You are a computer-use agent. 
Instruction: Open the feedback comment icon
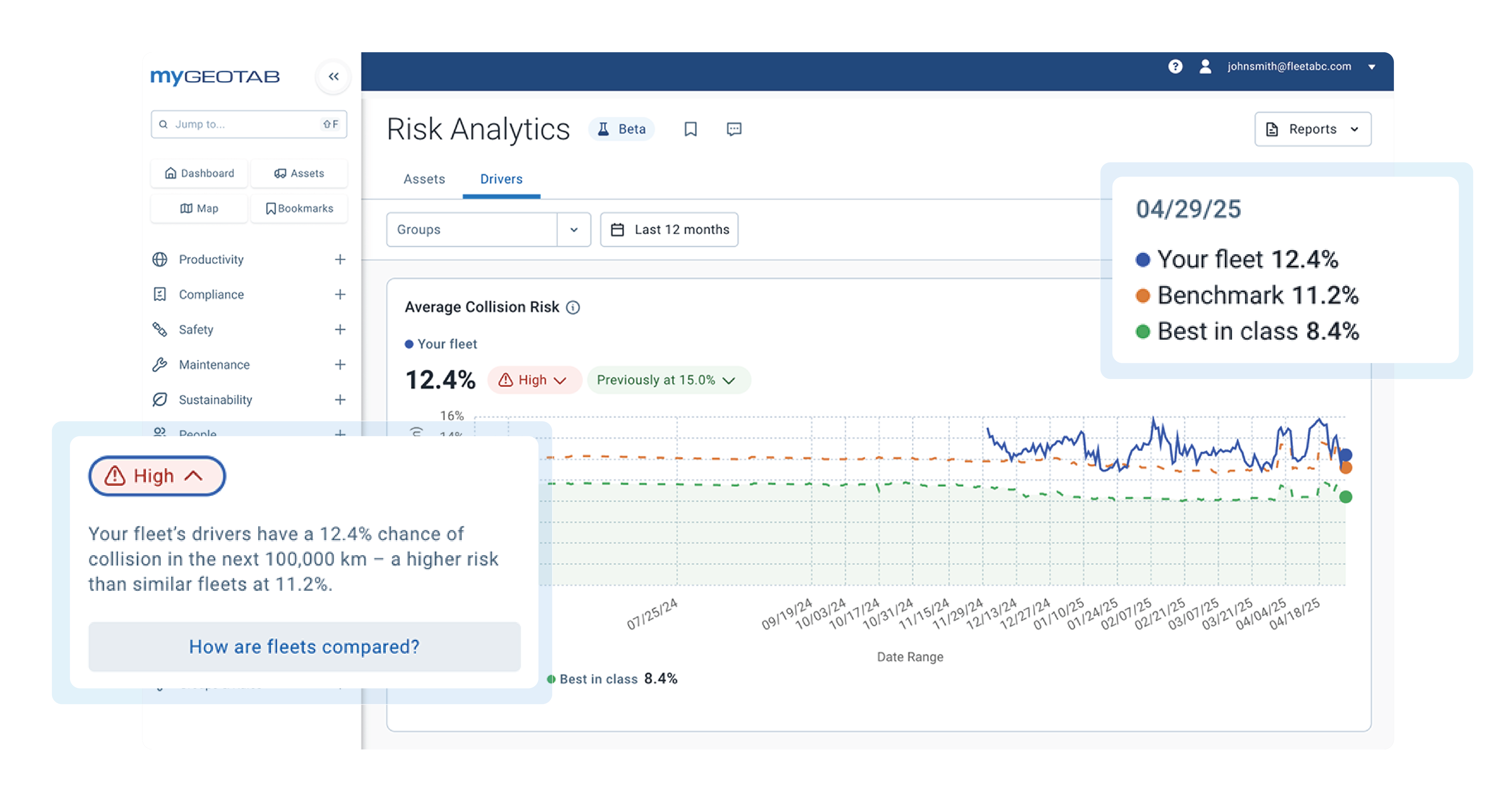tap(734, 129)
